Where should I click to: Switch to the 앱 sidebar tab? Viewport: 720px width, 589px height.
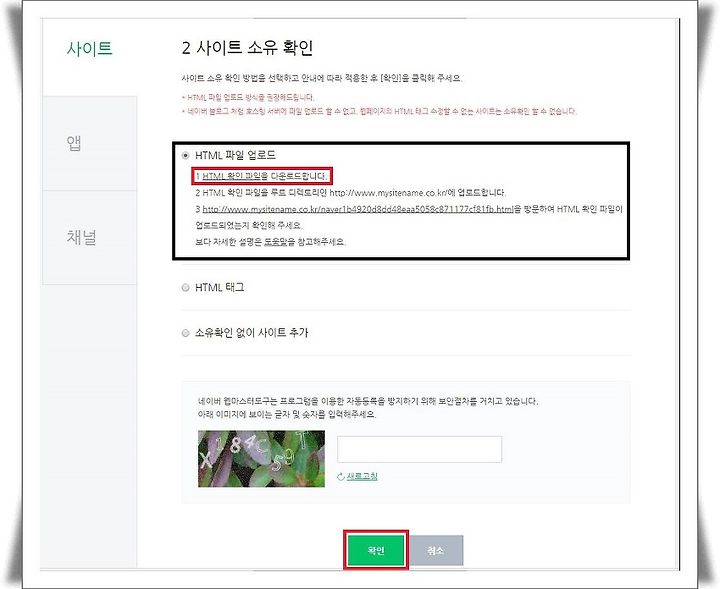[x=74, y=143]
